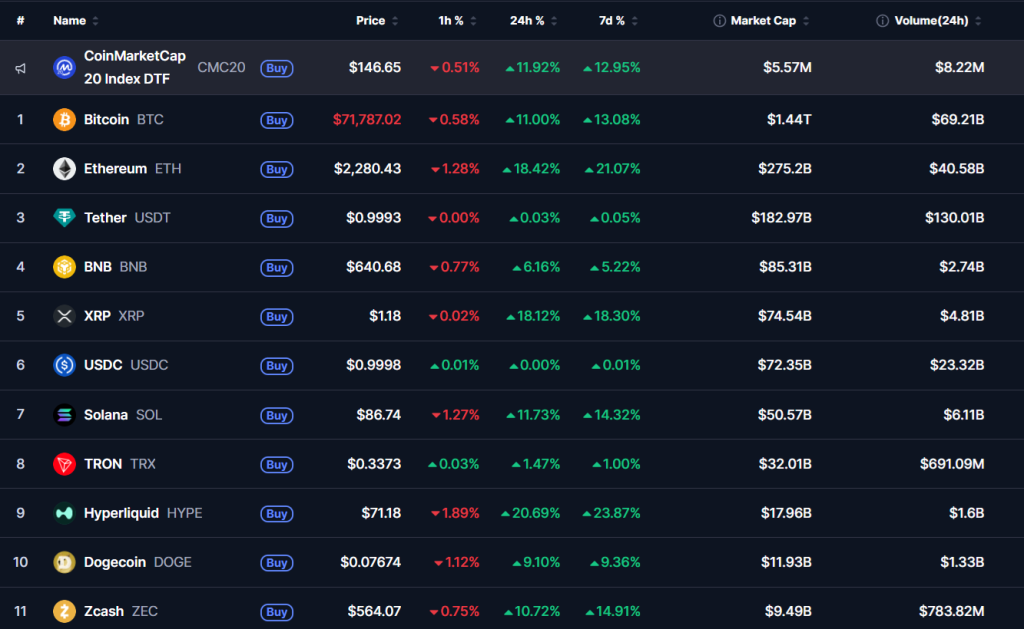Sort by rank # column header
The width and height of the screenshot is (1024, 629).
20,21
